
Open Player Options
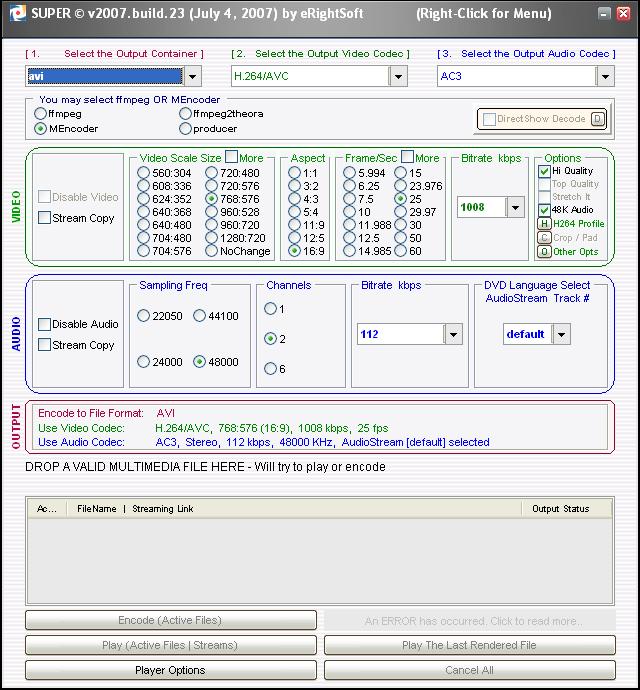click(x=171, y=670)
